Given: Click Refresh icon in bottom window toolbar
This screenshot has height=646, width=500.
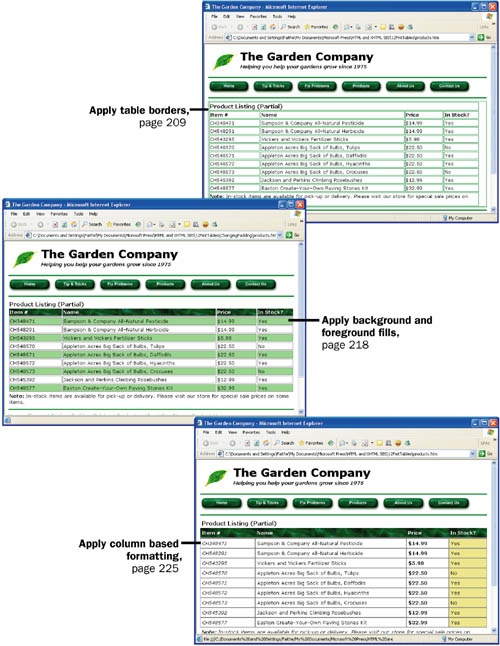Looking at the screenshot, I should coord(257,443).
